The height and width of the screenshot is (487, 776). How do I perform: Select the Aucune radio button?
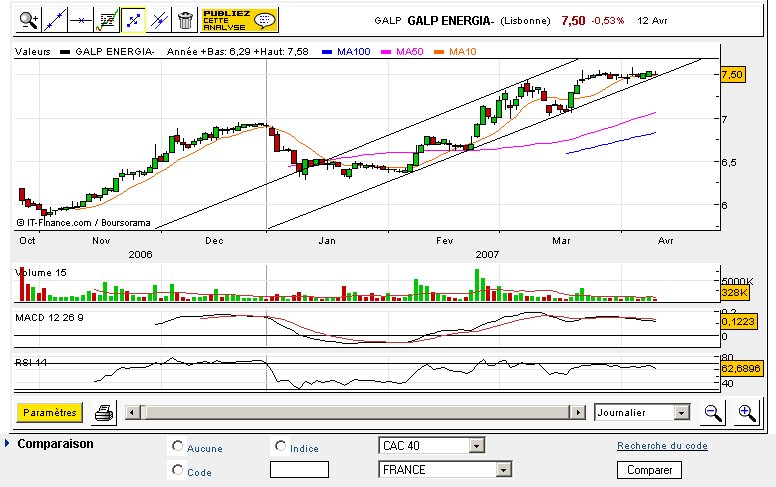pyautogui.click(x=177, y=446)
